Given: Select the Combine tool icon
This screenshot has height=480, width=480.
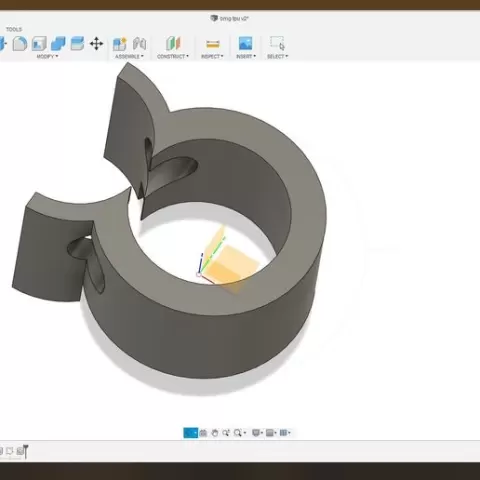Looking at the screenshot, I should pyautogui.click(x=58, y=44).
